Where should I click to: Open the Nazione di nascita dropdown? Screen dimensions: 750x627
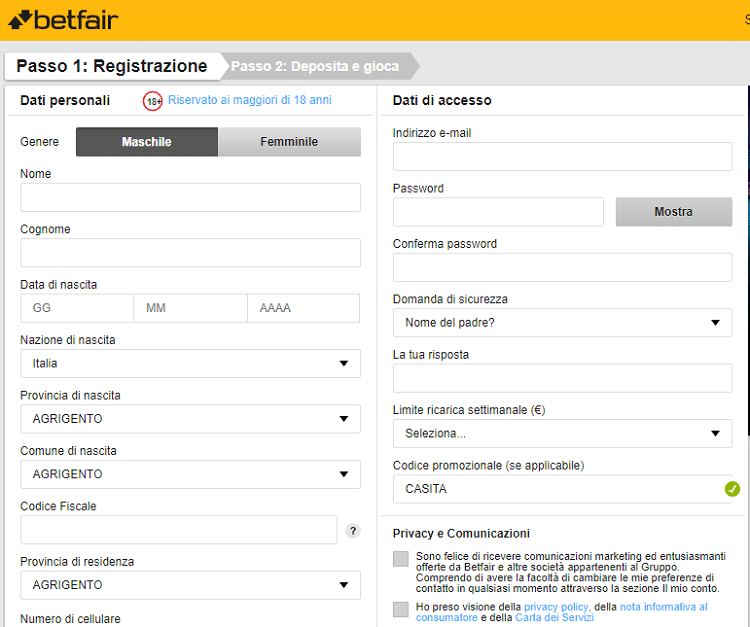(190, 363)
